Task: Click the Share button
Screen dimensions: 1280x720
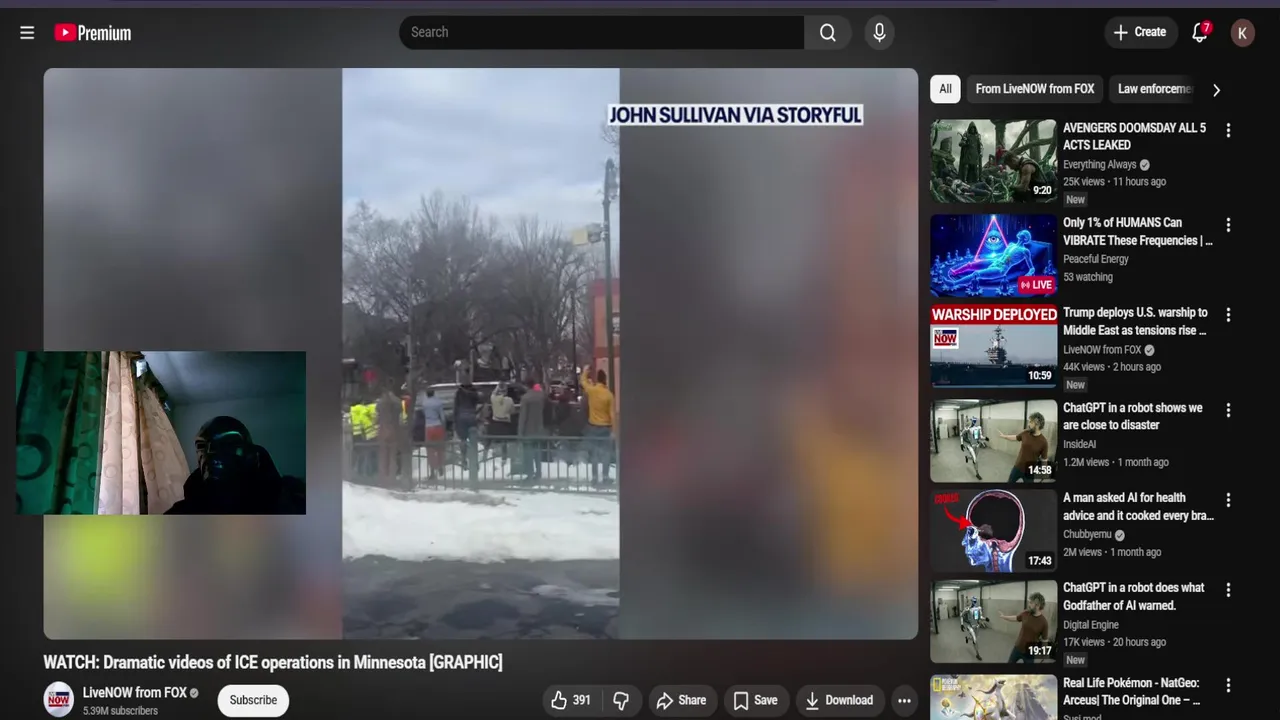Action: point(681,701)
